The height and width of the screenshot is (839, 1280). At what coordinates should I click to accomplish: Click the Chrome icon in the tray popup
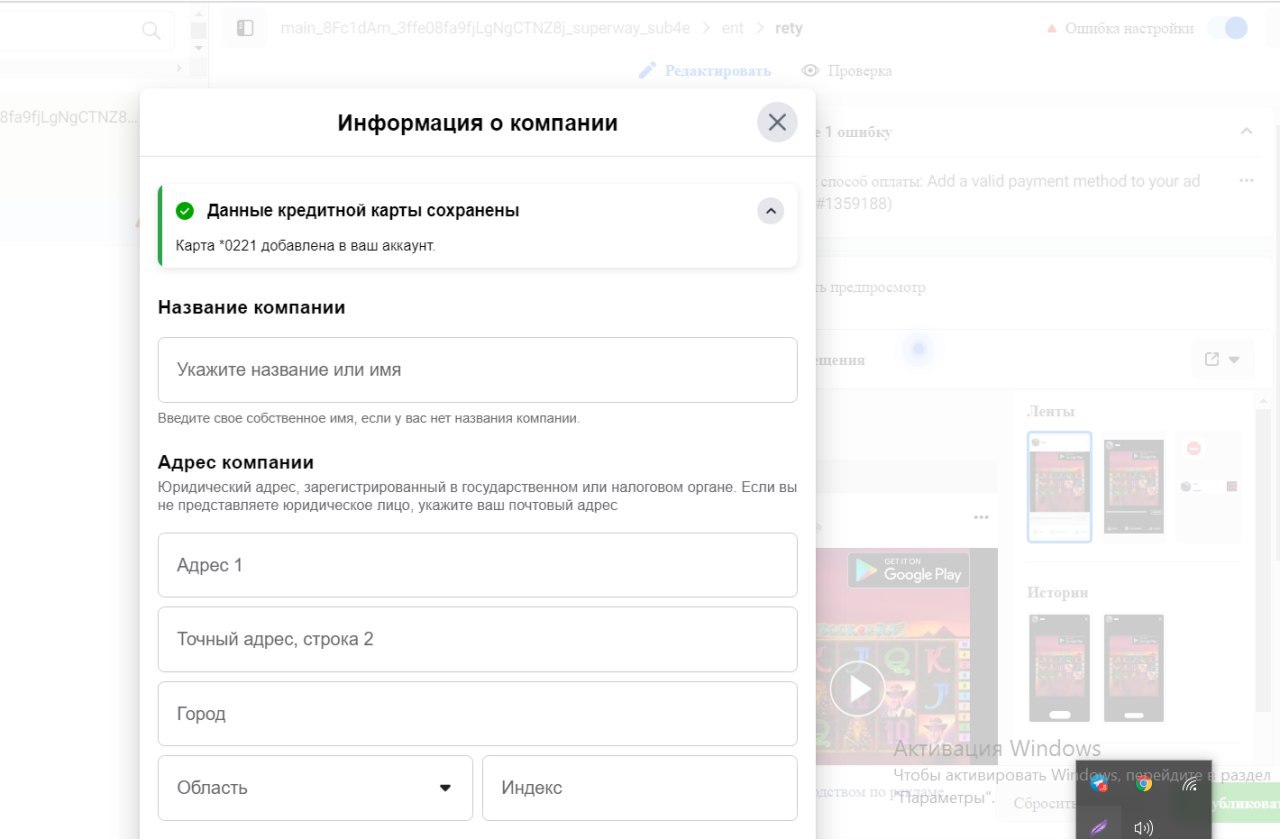click(1144, 784)
